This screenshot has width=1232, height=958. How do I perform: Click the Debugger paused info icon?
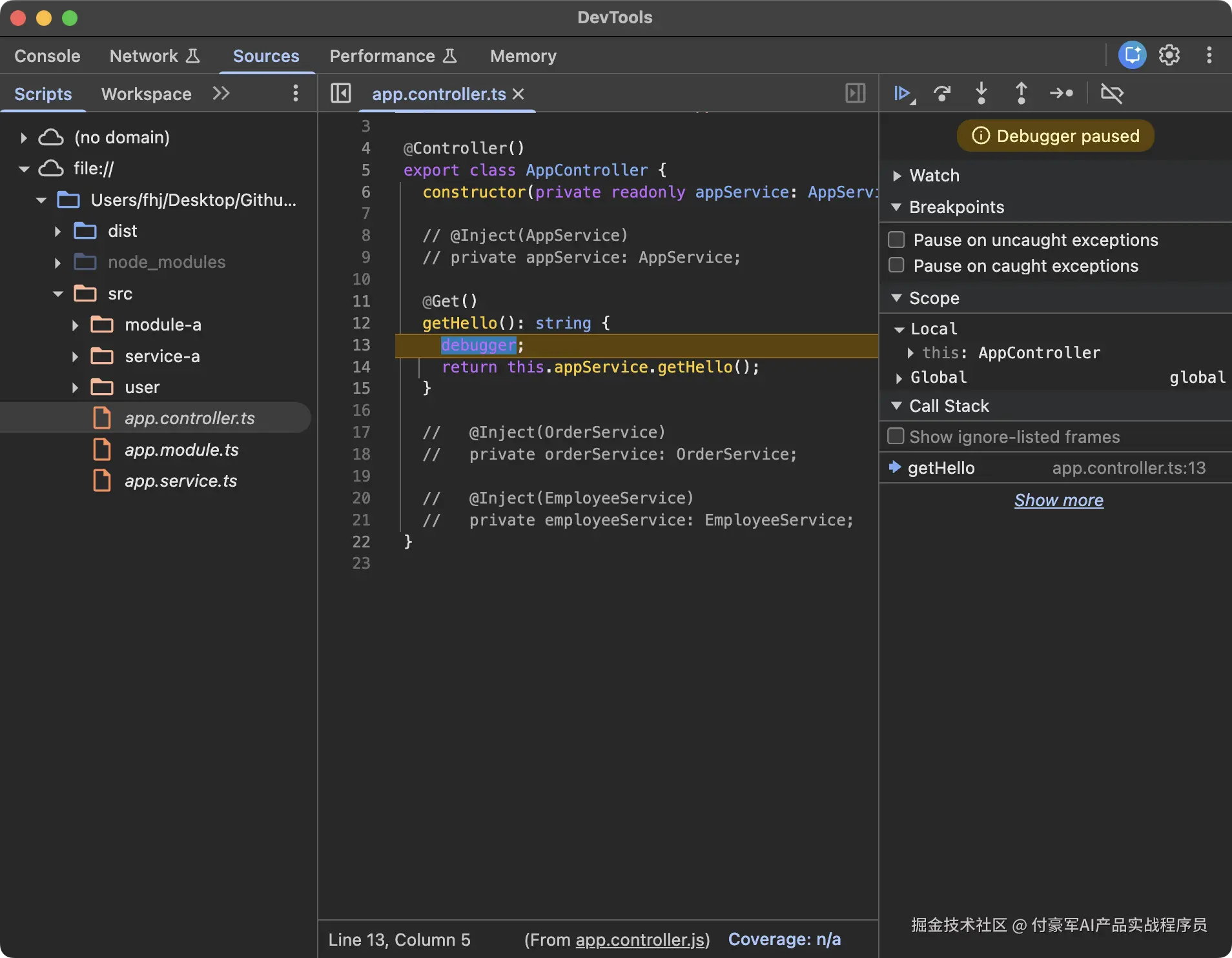981,136
